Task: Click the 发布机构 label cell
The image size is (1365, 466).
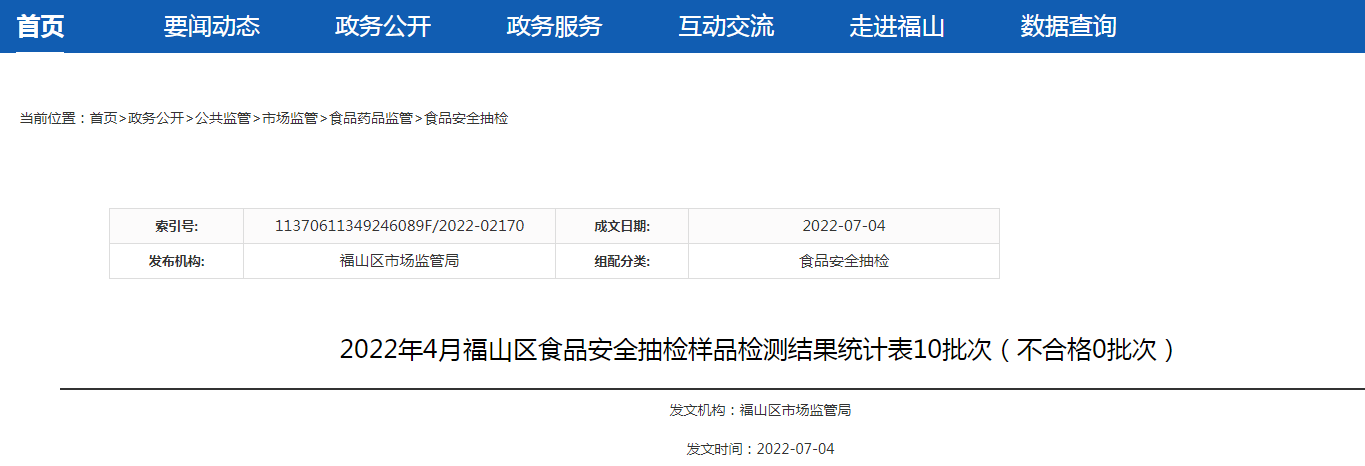Action: pos(176,261)
